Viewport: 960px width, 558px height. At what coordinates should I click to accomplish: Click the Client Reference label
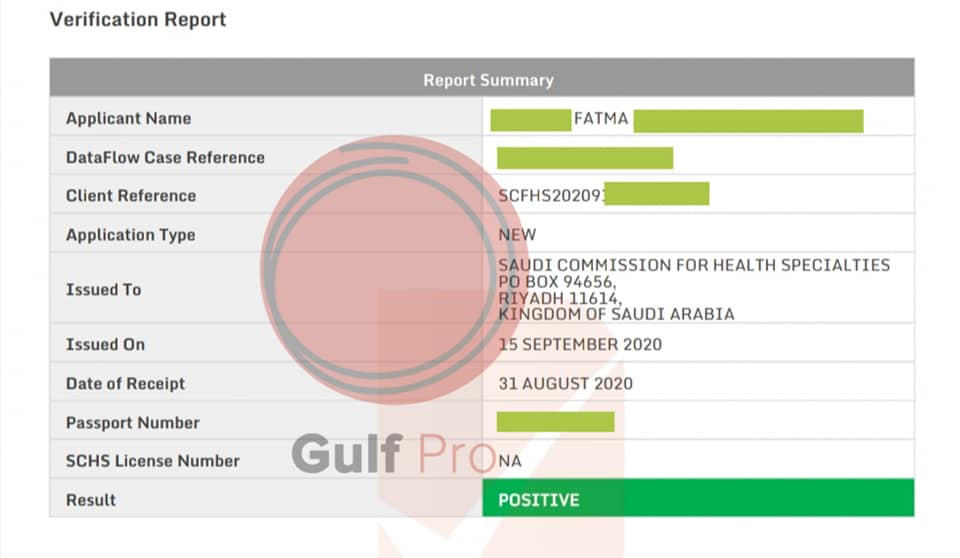coord(131,196)
